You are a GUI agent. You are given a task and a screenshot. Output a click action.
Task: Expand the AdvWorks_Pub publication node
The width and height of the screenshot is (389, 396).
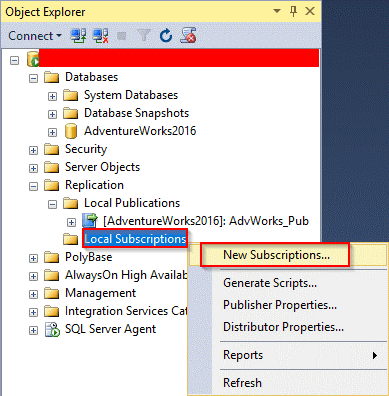(x=71, y=223)
